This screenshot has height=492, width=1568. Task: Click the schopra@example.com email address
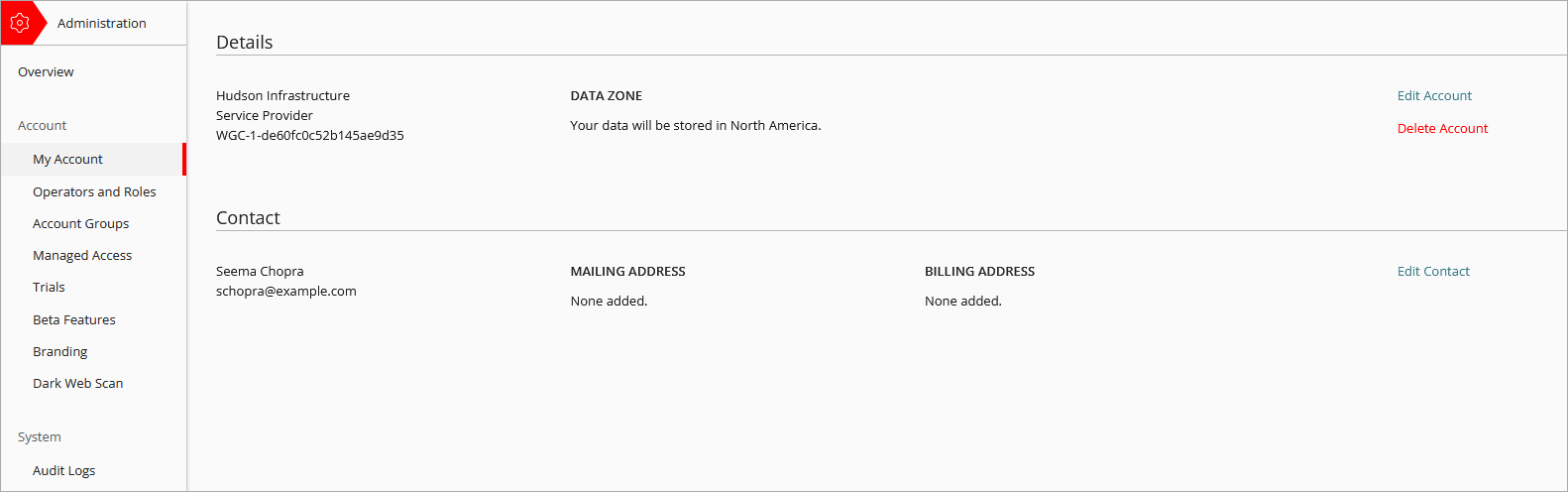[285, 292]
